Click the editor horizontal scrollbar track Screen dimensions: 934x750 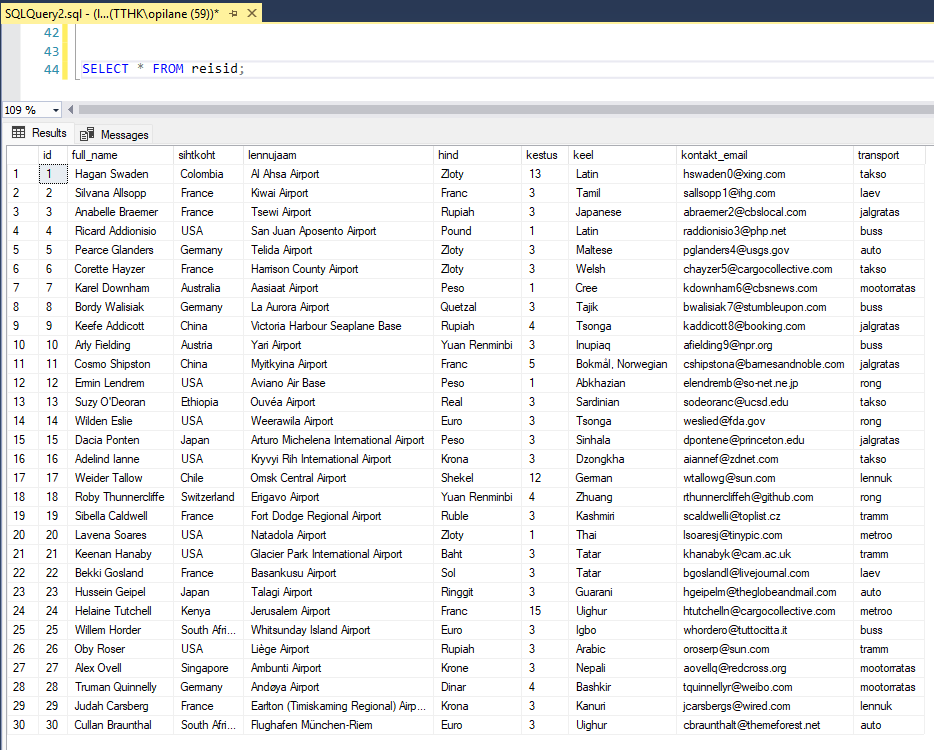(x=500, y=110)
